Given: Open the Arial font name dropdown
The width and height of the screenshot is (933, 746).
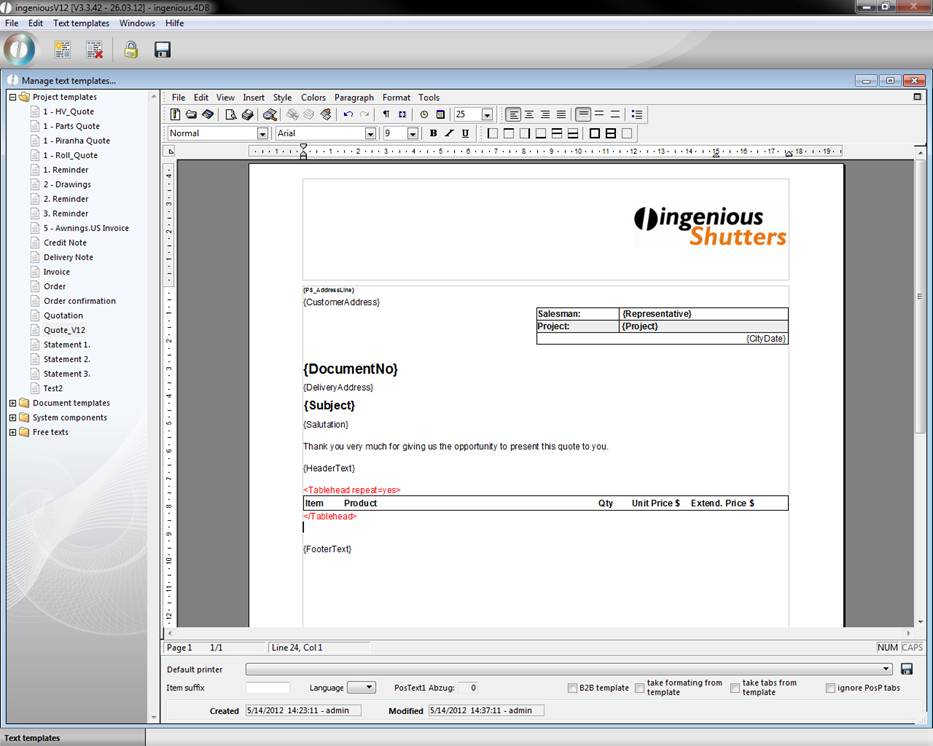Looking at the screenshot, I should tap(370, 133).
